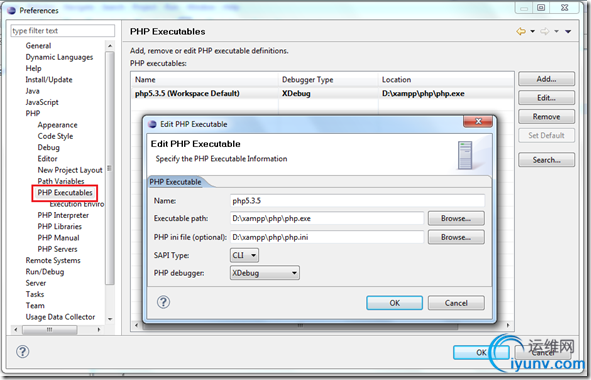This screenshot has height=380, width=591.
Task: Click the back navigation arrow icon
Action: point(521,32)
